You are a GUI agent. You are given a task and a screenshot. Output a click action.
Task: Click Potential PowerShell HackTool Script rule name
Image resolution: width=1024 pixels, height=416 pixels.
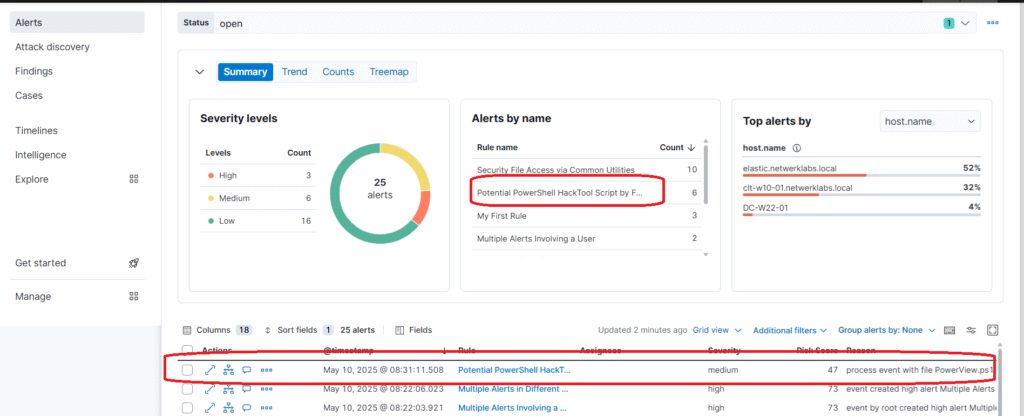560,193
